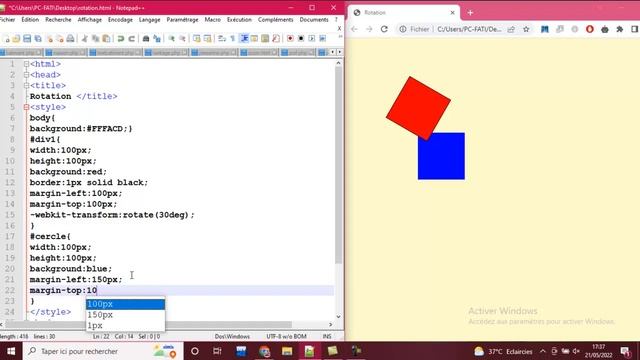This screenshot has width=640, height=360.
Task: Click the File Explorer taskbar icon
Action: coord(287,351)
